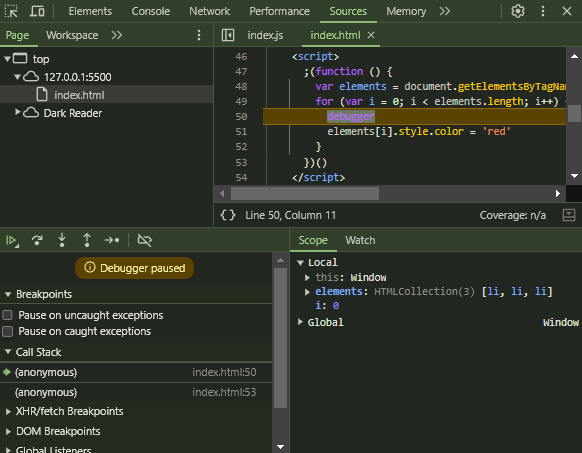Collapse the Breakpoints section
The height and width of the screenshot is (453, 582).
(8, 294)
